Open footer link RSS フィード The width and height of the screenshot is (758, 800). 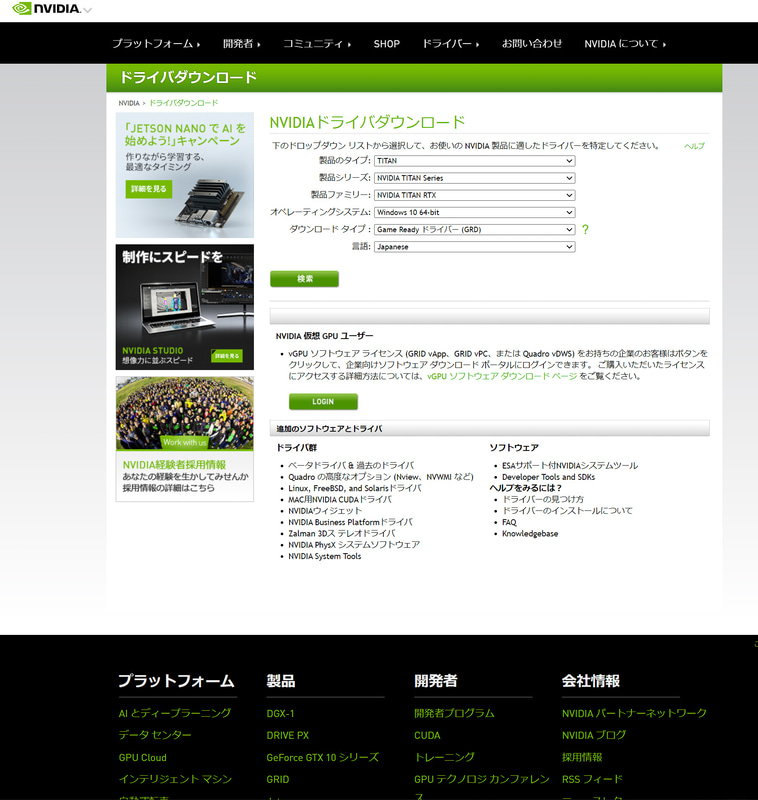pos(592,780)
